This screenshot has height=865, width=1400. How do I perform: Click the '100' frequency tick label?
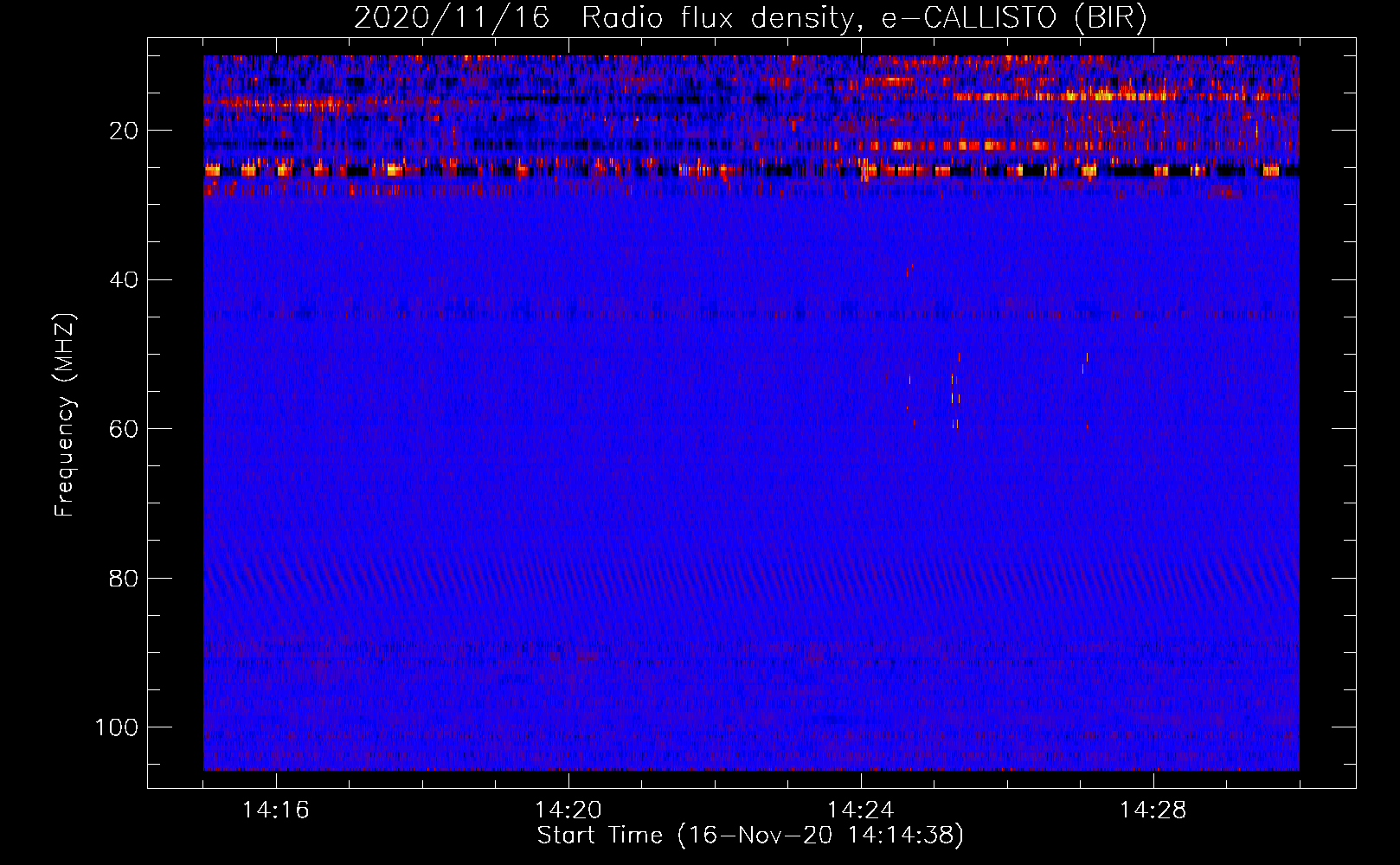pyautogui.click(x=117, y=727)
